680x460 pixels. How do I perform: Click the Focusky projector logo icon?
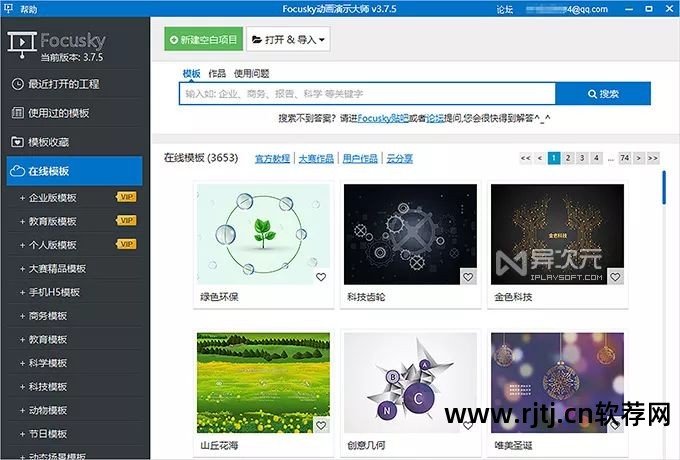22,45
